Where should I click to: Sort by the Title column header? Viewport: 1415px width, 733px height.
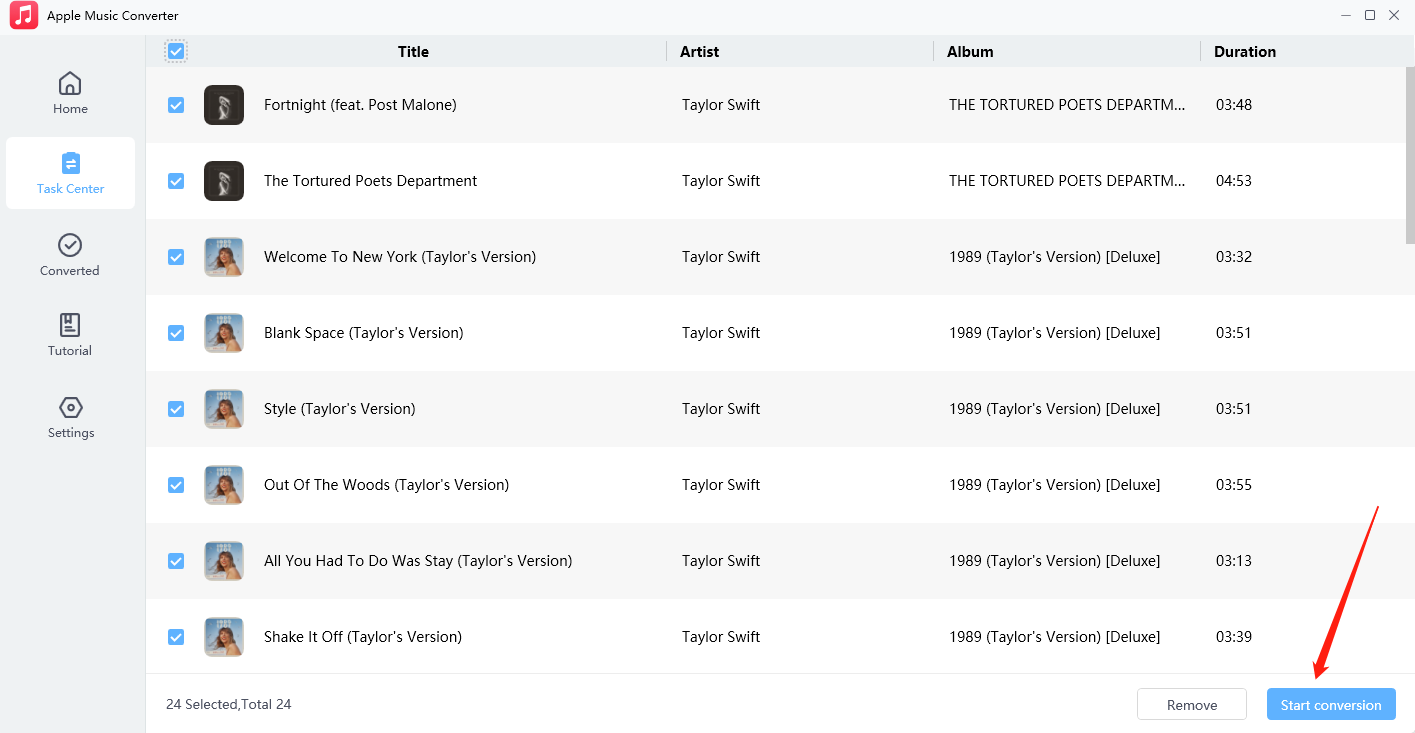click(x=413, y=52)
